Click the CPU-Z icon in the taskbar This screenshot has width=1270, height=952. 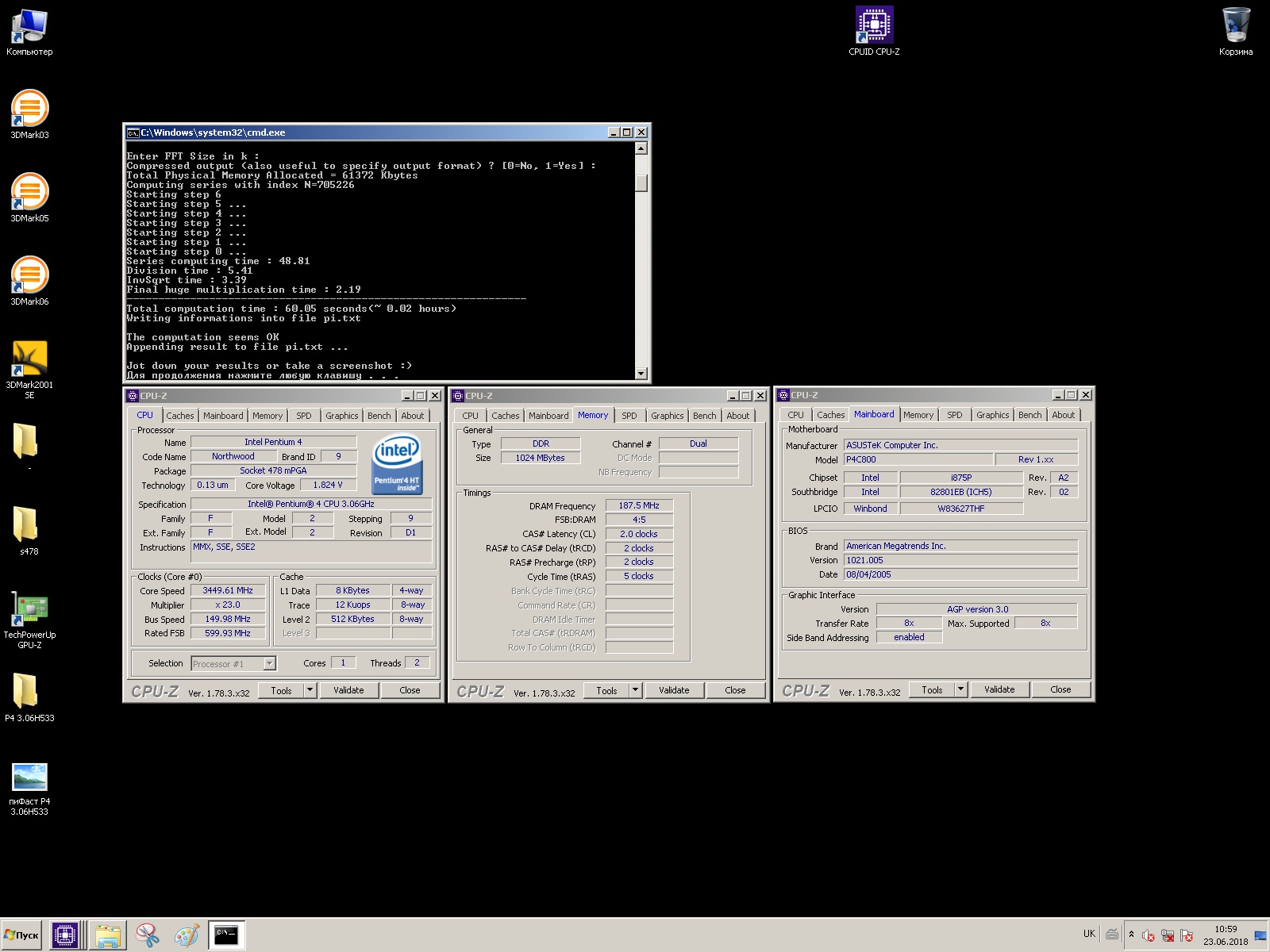coord(65,935)
